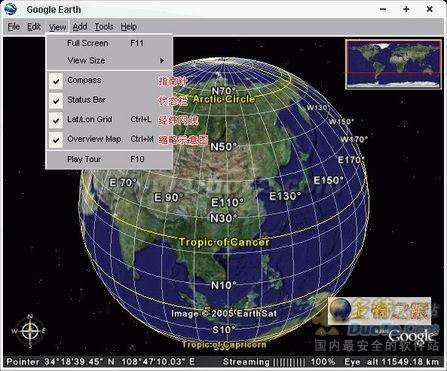Click the Google logo on the globe view
Screen dimensions: 447x371
pyautogui.click(x=411, y=336)
